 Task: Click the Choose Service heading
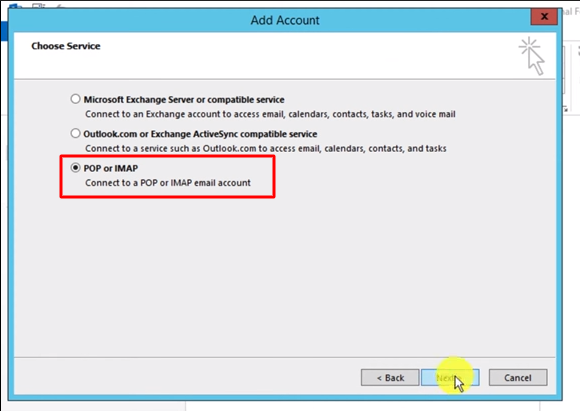click(66, 46)
